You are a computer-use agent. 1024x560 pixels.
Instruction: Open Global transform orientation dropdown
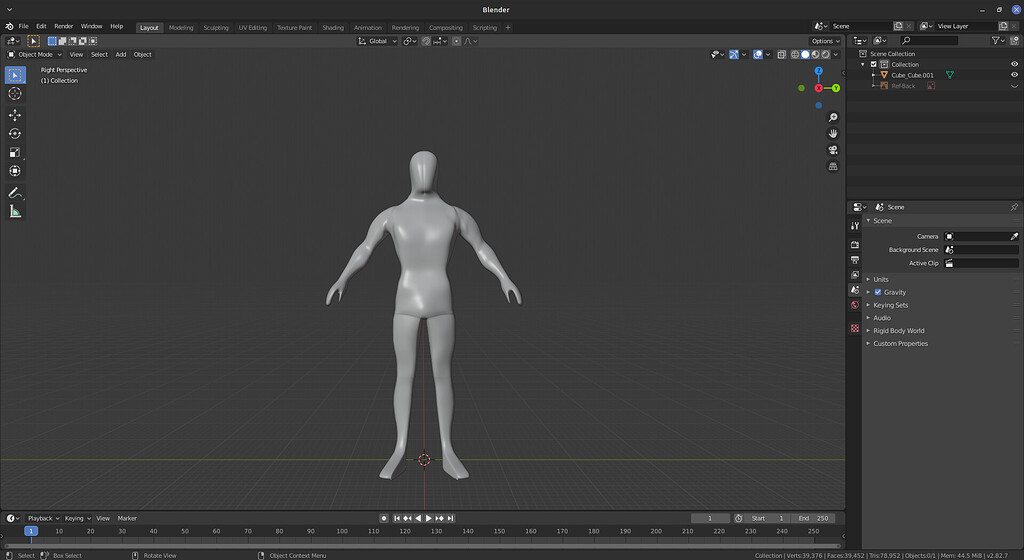point(377,41)
